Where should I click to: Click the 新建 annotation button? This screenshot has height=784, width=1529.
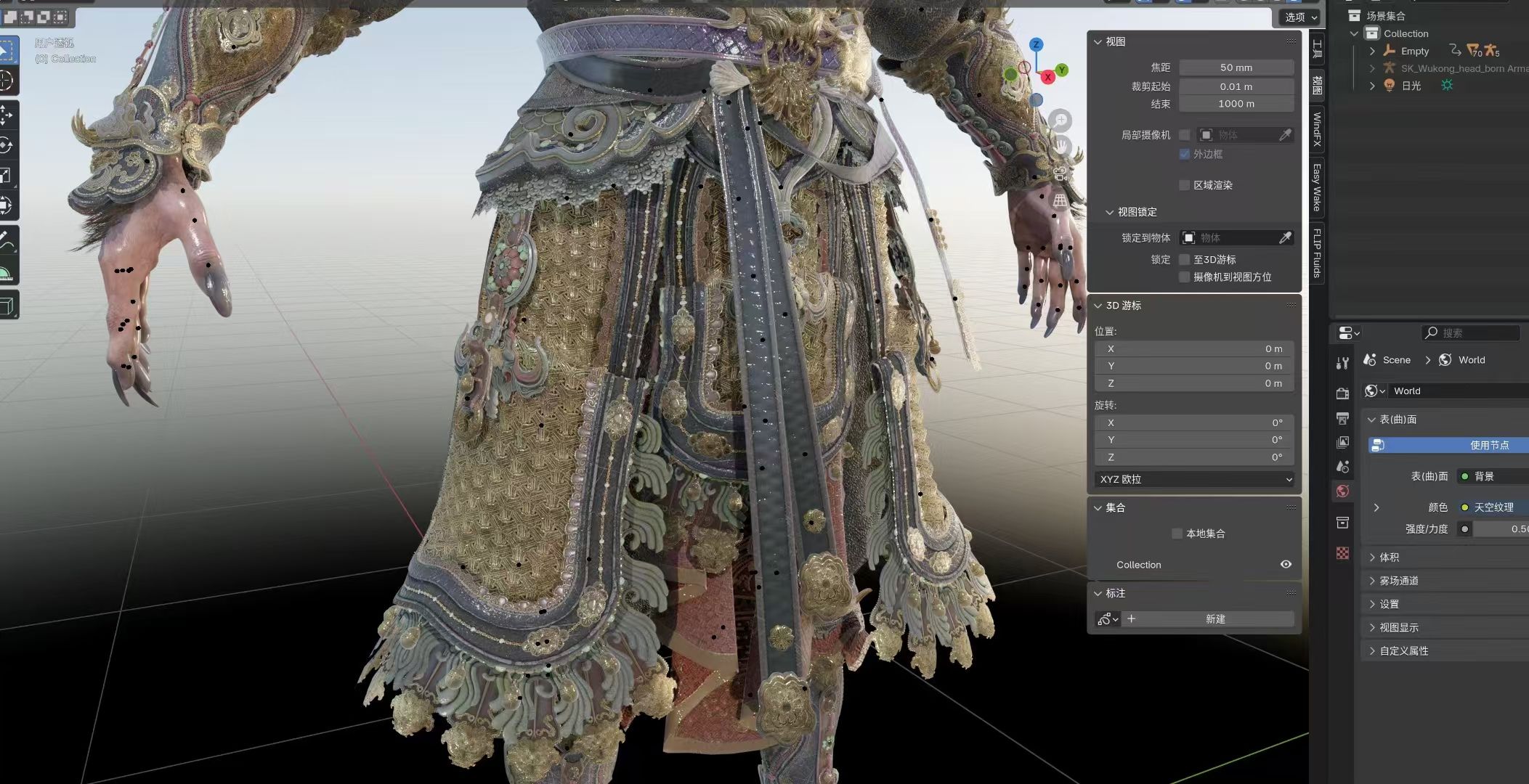1208,618
